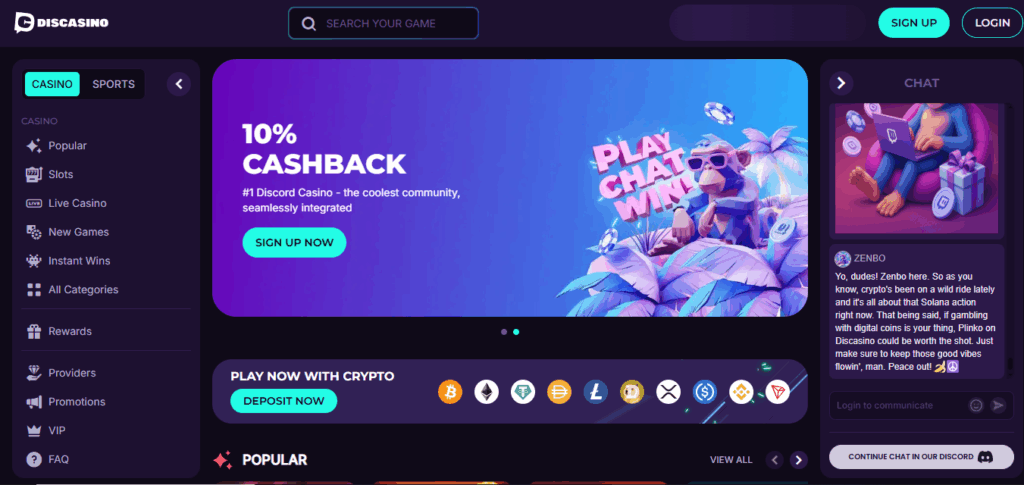Select the Ethereum coin icon
Screen dimensions: 1024x485
pos(487,392)
